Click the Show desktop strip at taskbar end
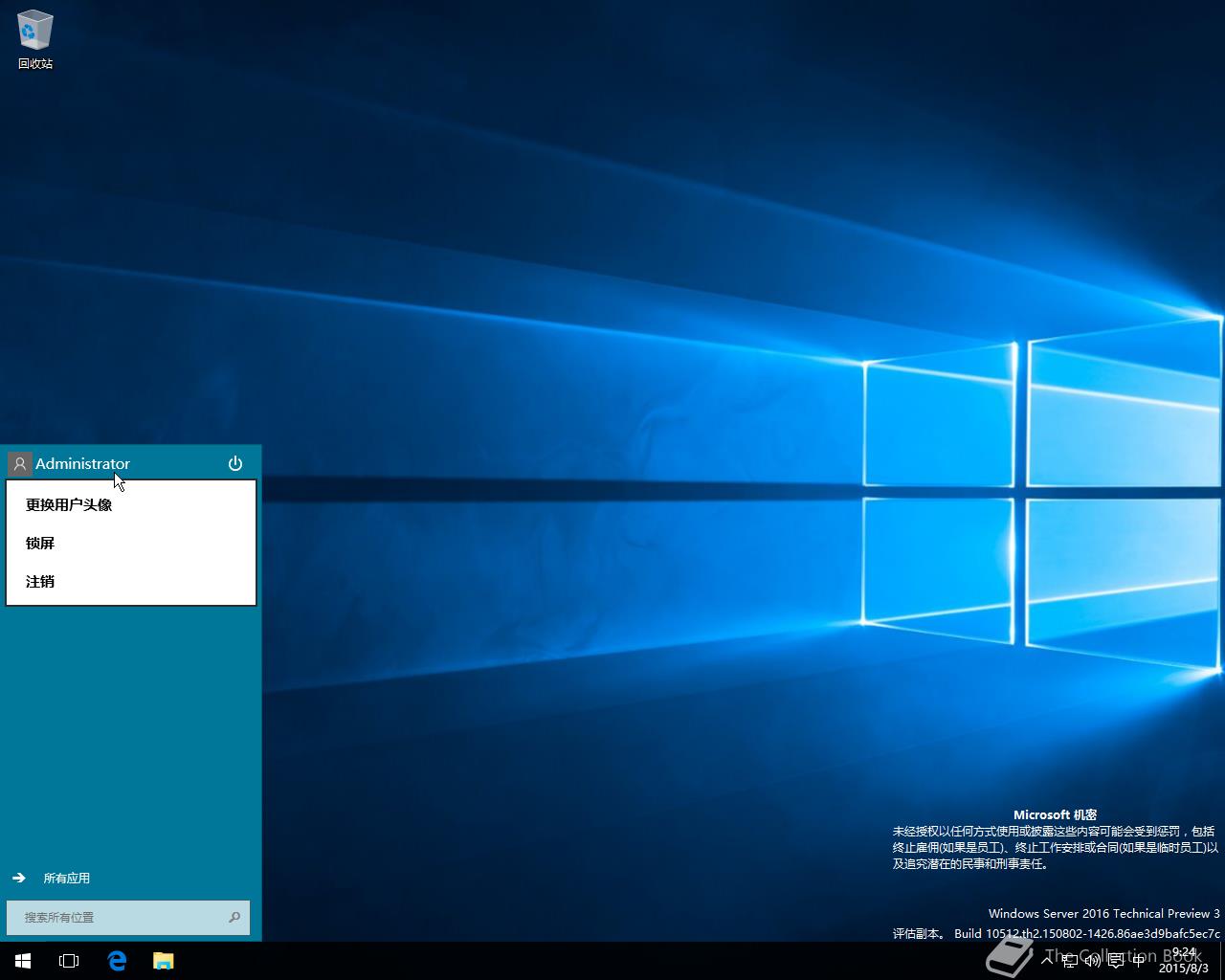Screen dimensions: 1225x980 1221,961
